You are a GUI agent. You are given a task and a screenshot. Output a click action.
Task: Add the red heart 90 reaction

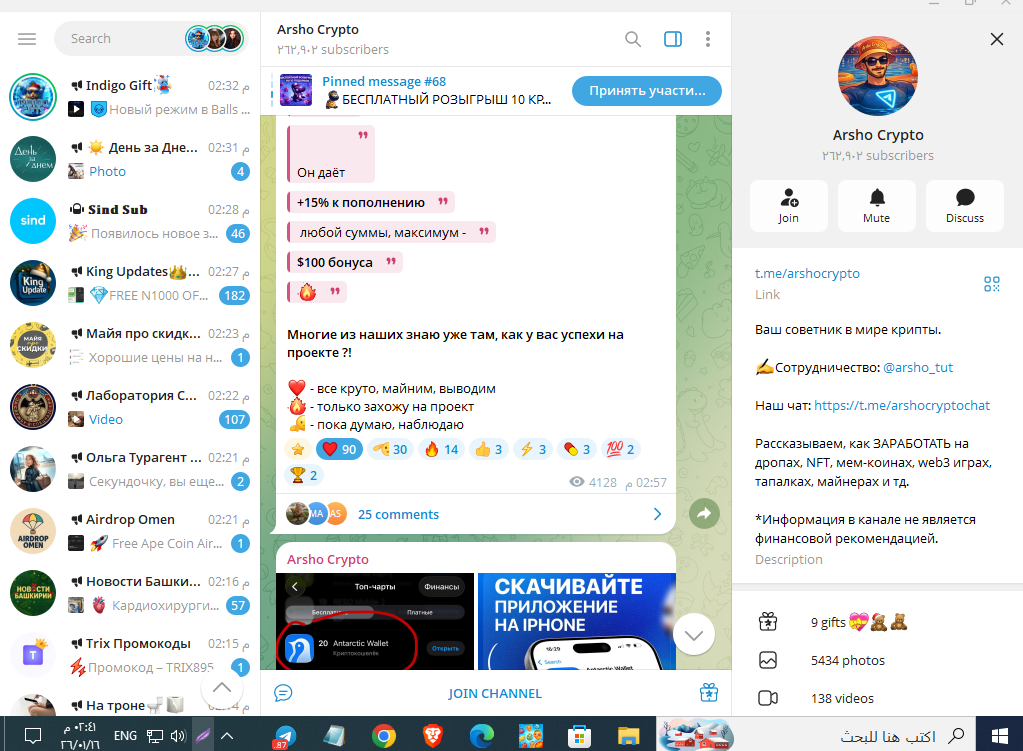(339, 449)
